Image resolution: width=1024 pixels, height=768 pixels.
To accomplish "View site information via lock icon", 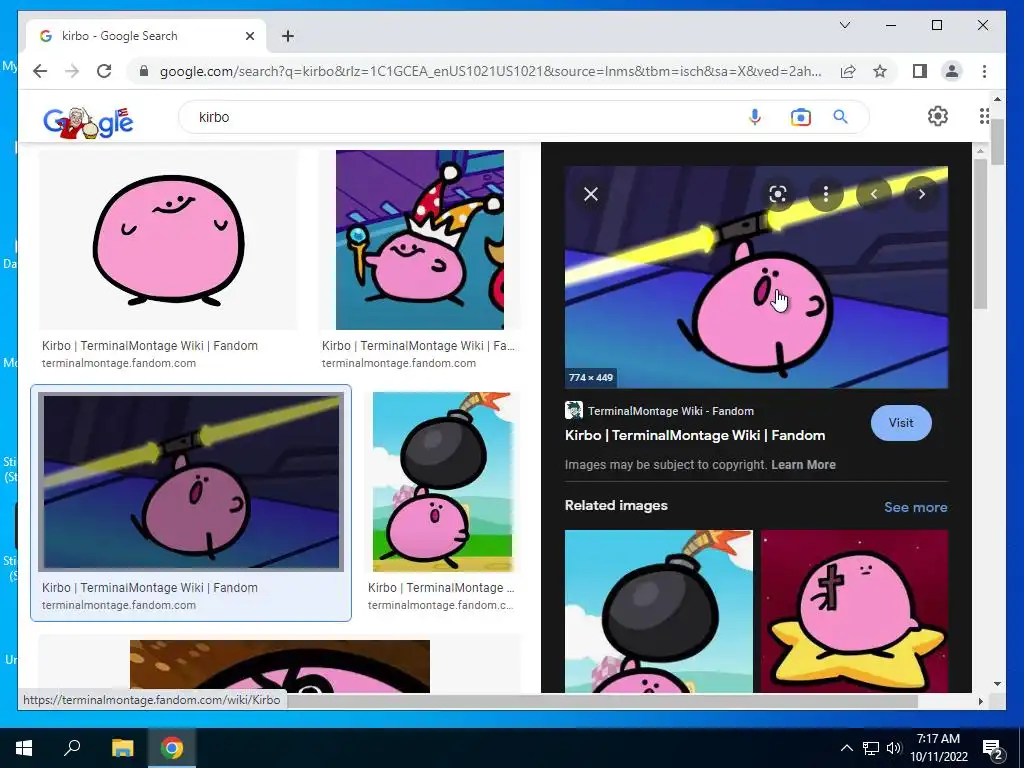I will [x=144, y=71].
